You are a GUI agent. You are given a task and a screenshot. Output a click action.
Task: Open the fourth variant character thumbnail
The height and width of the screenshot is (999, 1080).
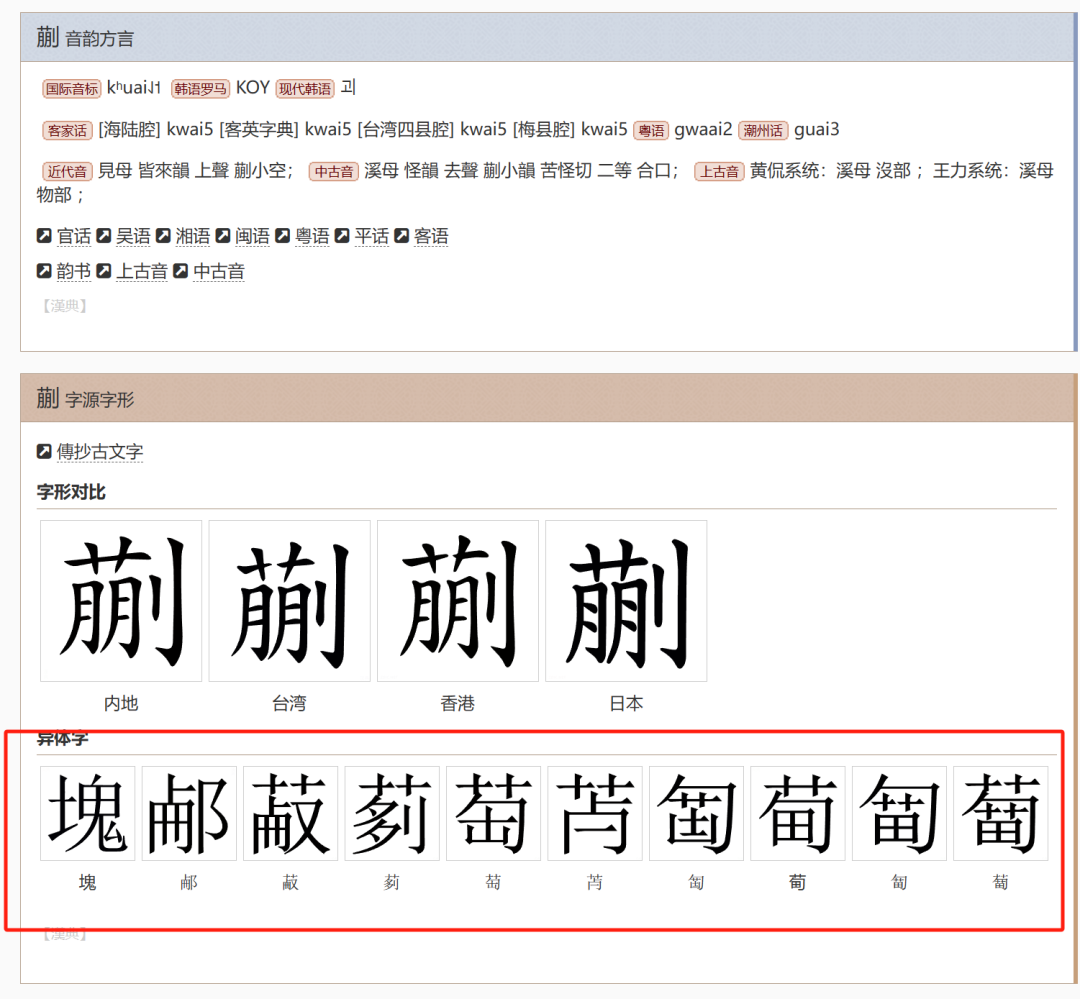click(392, 813)
